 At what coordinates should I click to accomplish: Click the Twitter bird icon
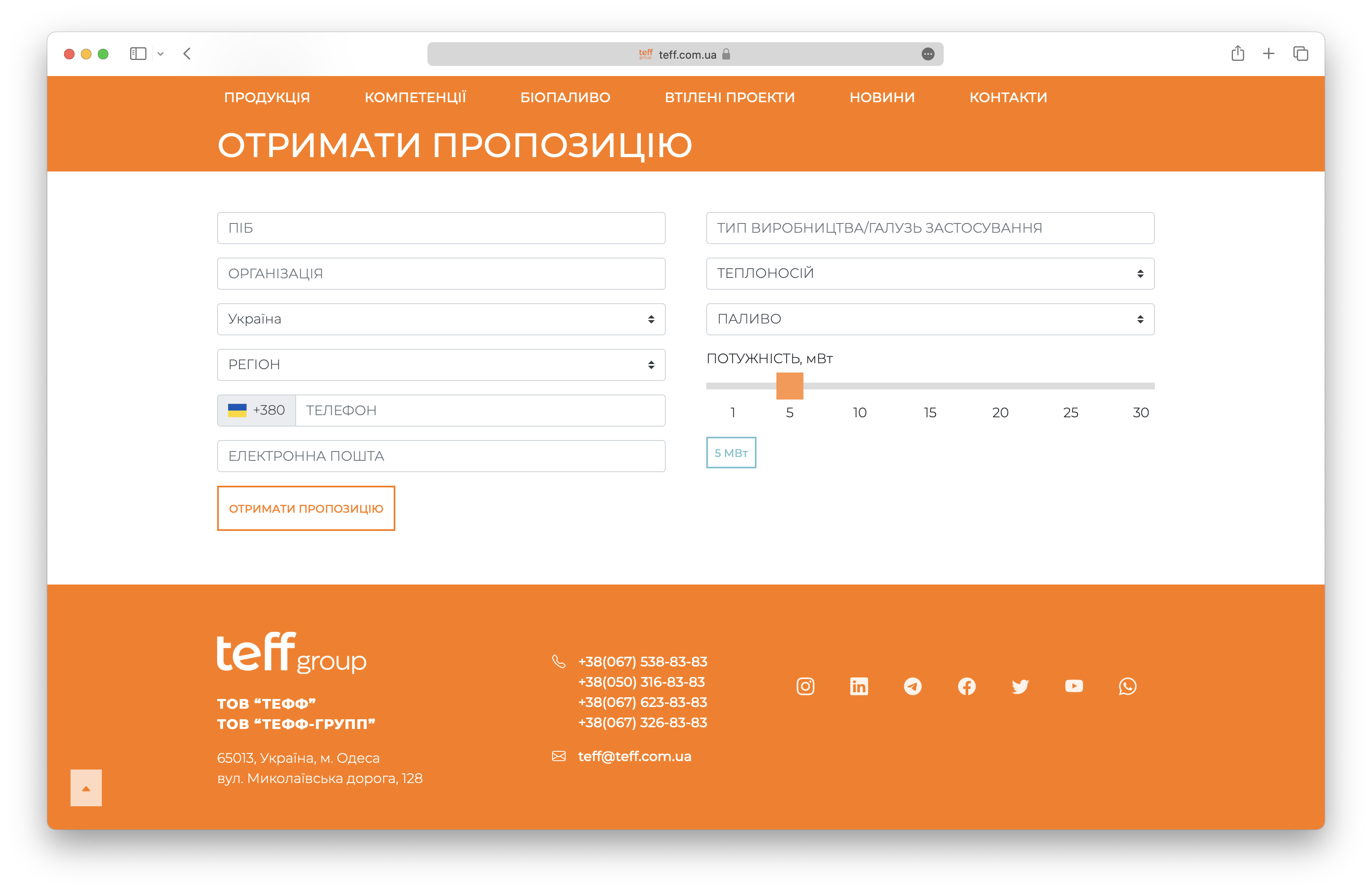click(x=1020, y=686)
